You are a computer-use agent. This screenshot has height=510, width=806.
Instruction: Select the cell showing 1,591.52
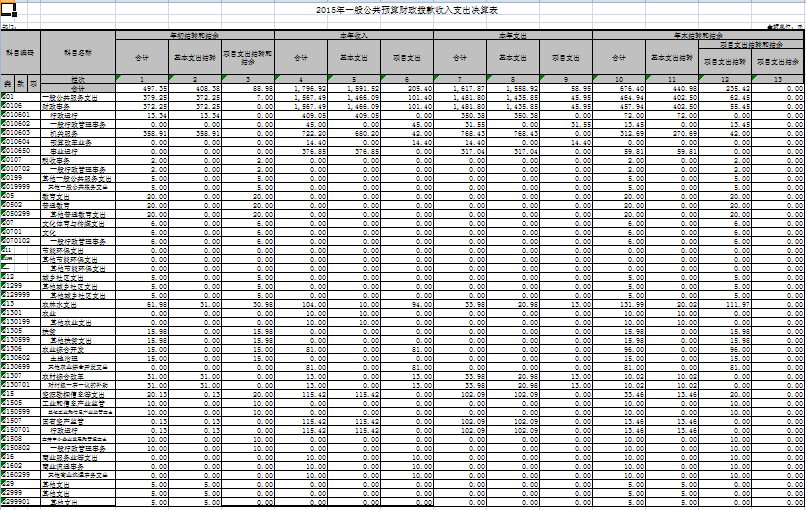354,88
